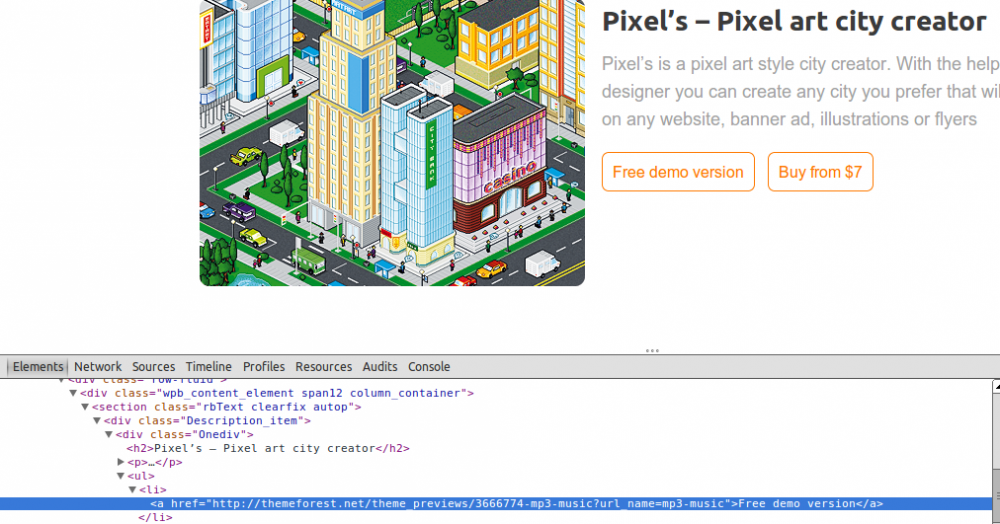This screenshot has width=1000, height=524.
Task: Click the pixel art city image
Action: coord(392,142)
